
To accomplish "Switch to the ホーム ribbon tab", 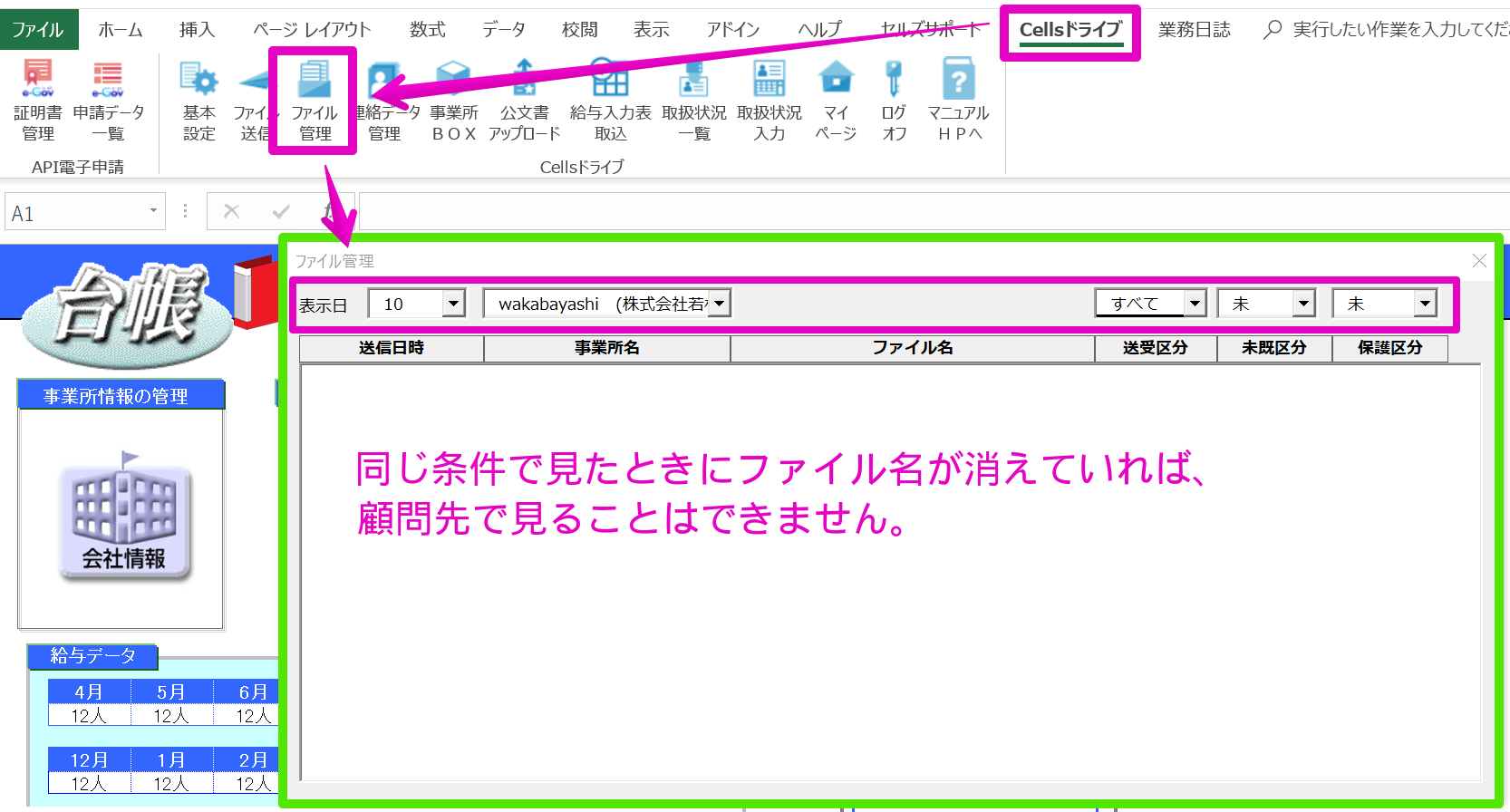I will coord(121,29).
